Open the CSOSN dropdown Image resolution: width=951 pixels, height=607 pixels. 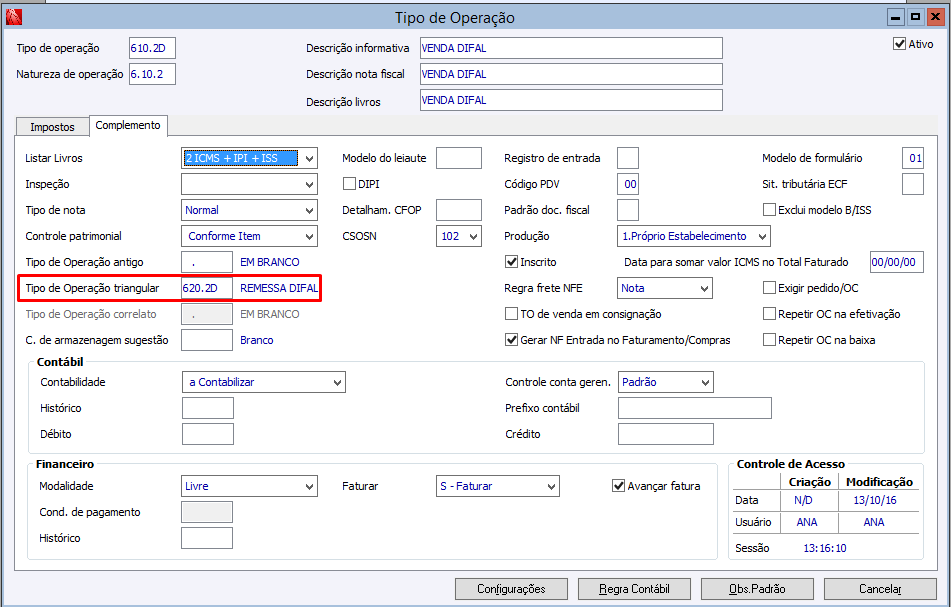[x=472, y=236]
